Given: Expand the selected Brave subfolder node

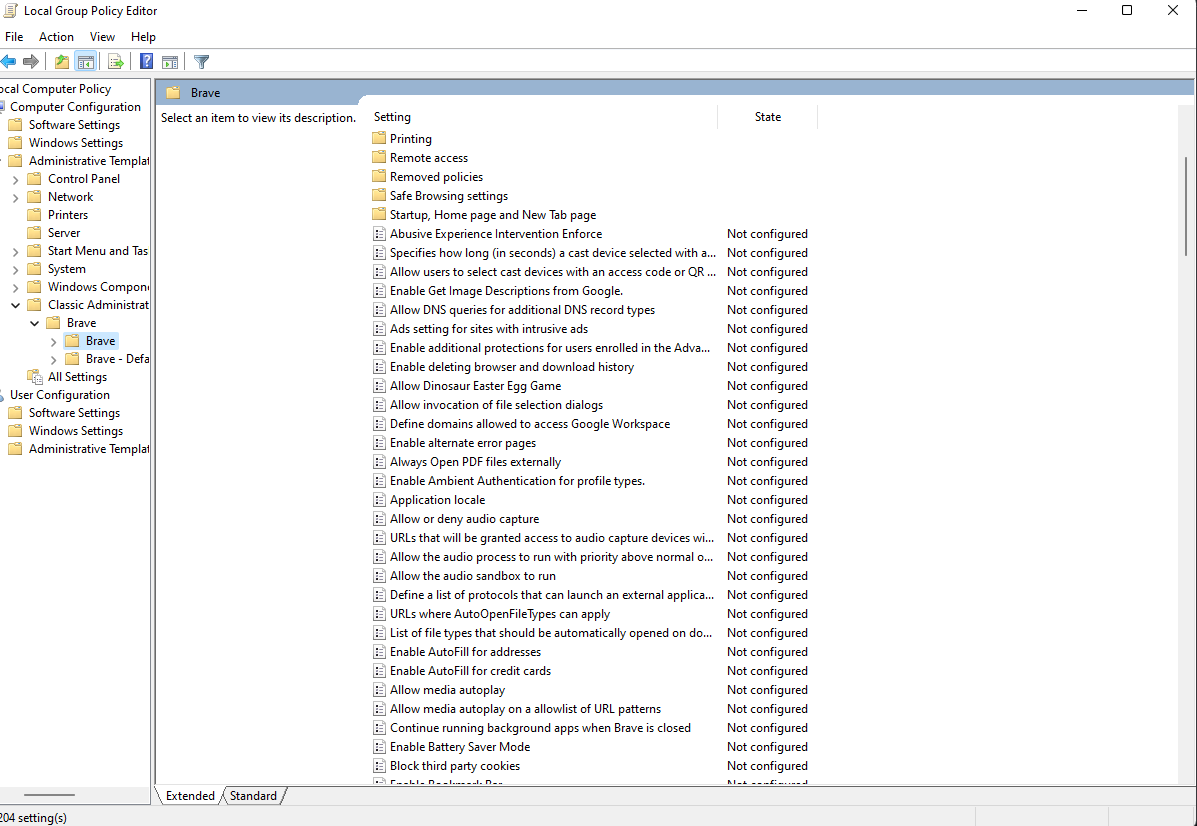Looking at the screenshot, I should coord(53,341).
